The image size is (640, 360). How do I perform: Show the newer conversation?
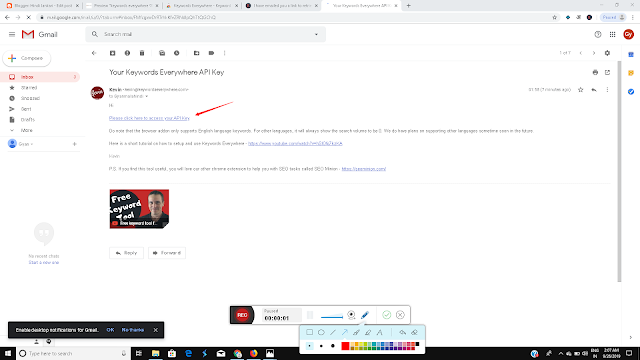point(581,53)
